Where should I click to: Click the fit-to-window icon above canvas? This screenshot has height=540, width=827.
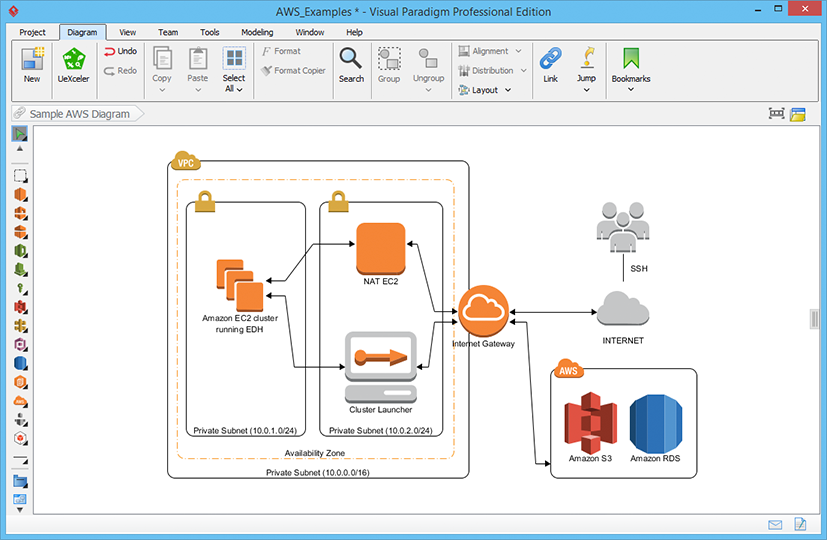[x=776, y=113]
